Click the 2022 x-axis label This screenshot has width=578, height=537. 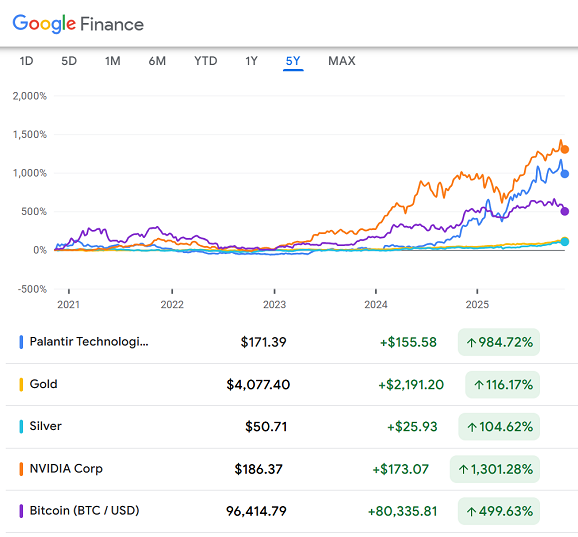tap(172, 304)
